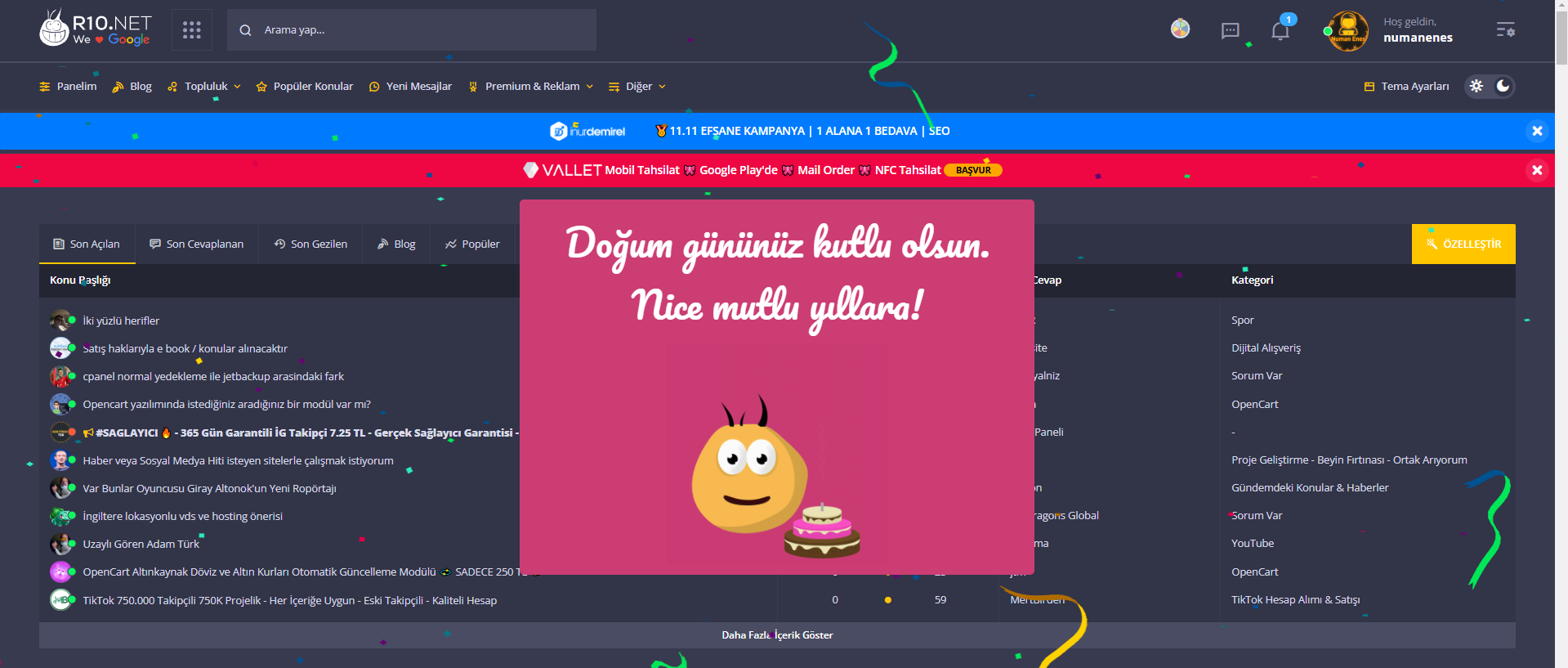Click the inurdemirel banner logo
Viewport: 1568px width, 668px height.
coord(587,131)
